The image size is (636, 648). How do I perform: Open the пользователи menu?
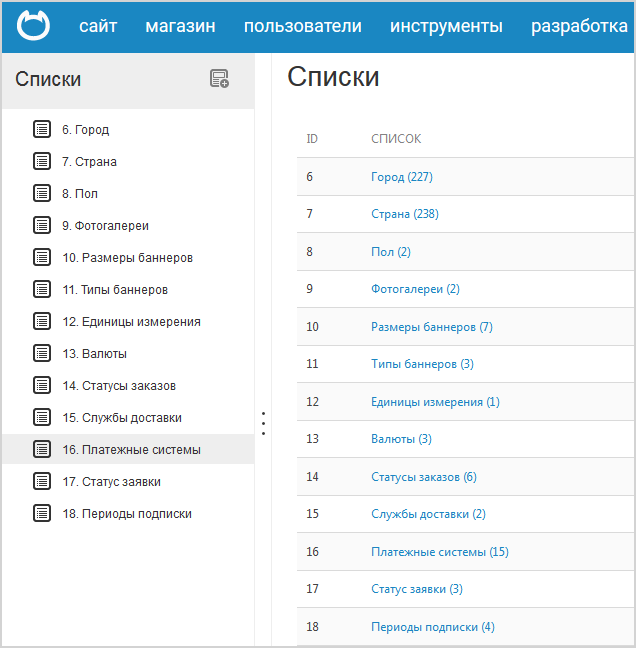point(302,26)
